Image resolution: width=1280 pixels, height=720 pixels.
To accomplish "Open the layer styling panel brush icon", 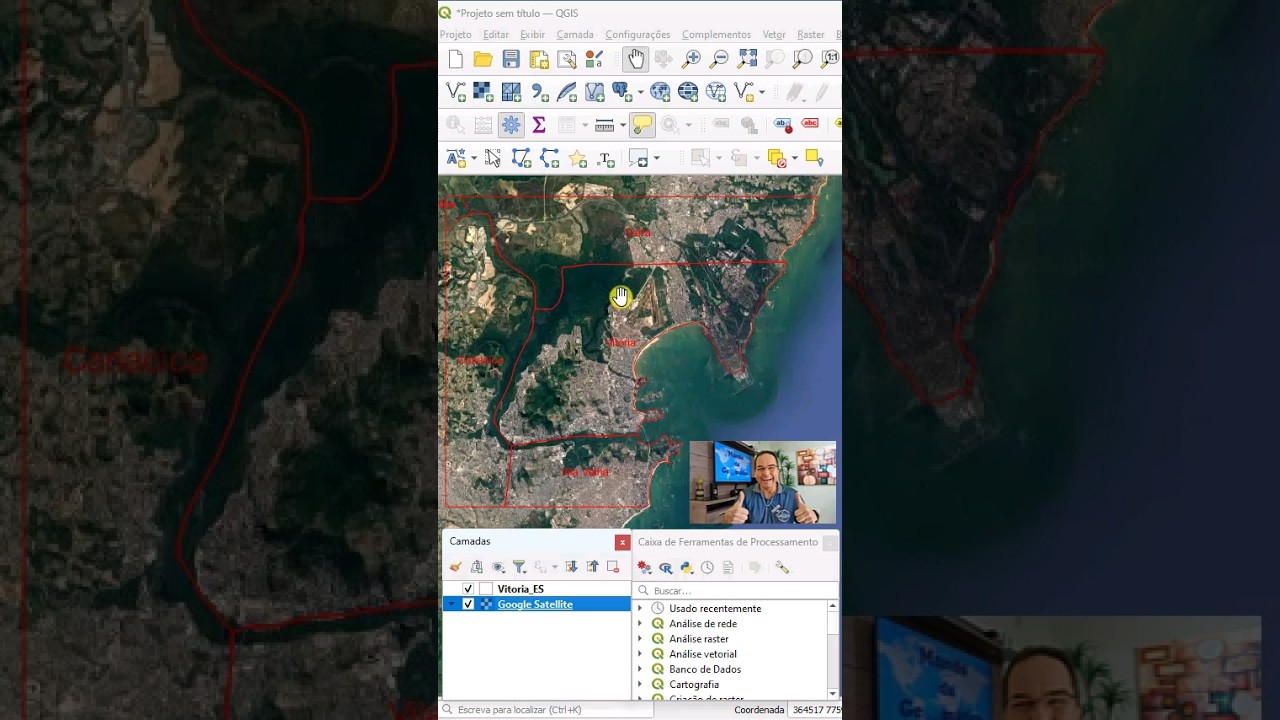I will tap(455, 567).
